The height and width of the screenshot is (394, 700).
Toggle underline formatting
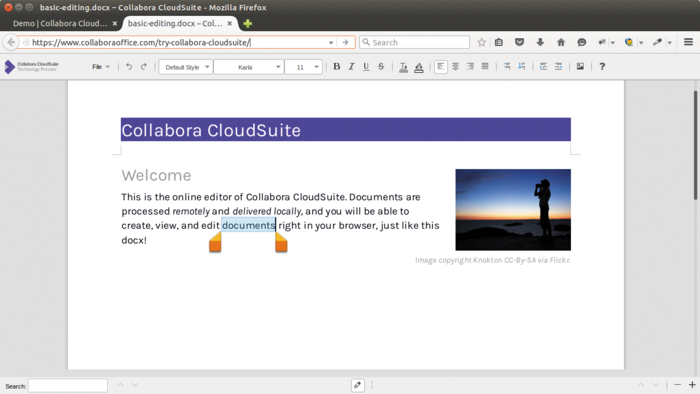pyautogui.click(x=366, y=66)
